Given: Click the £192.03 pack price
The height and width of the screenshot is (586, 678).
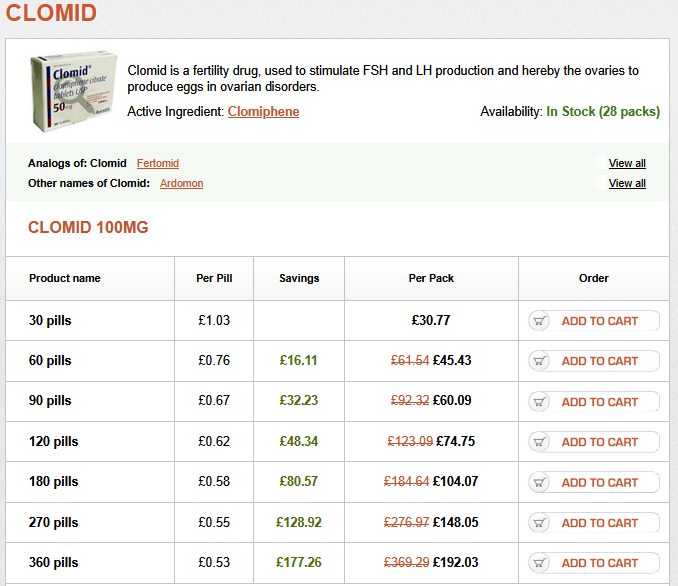Looking at the screenshot, I should 455,562.
